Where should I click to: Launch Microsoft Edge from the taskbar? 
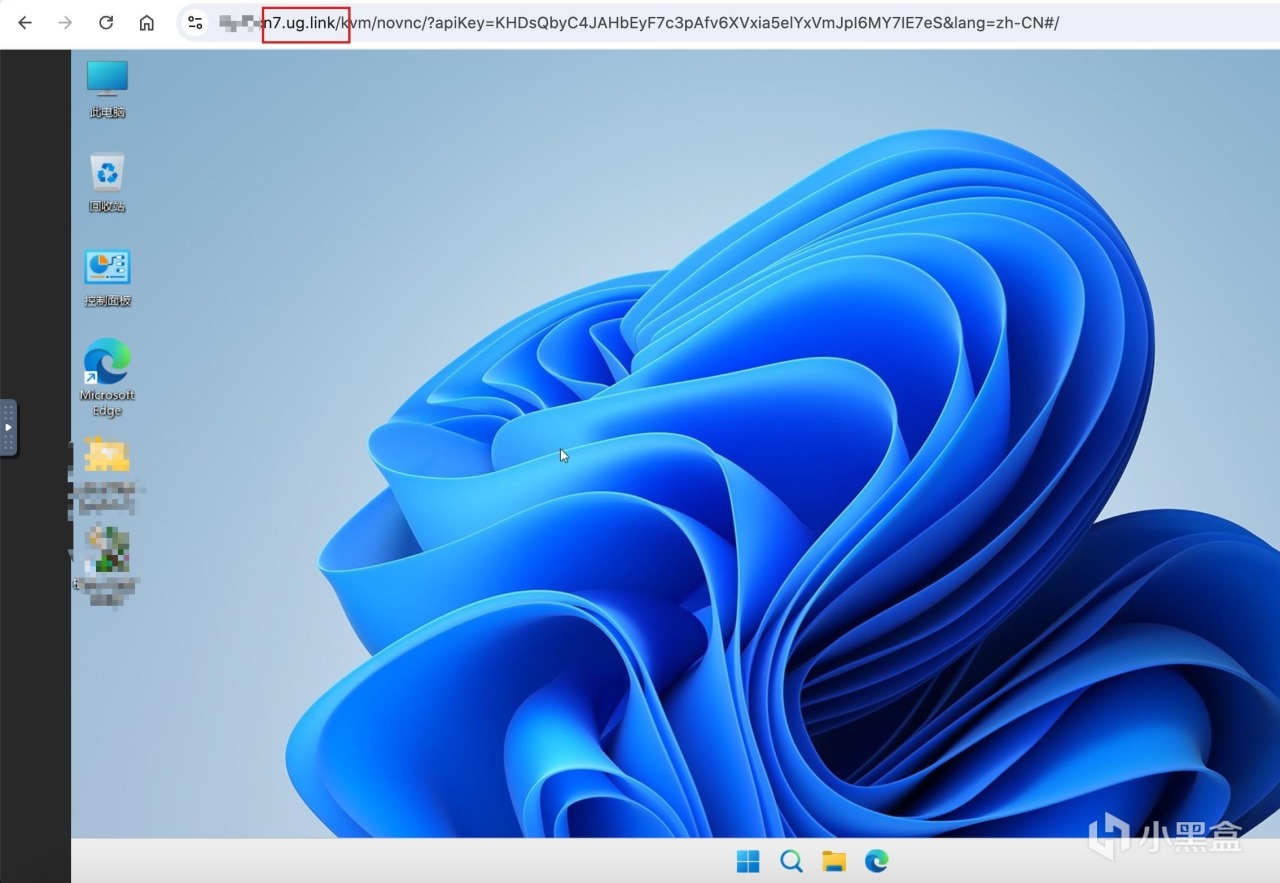877,861
